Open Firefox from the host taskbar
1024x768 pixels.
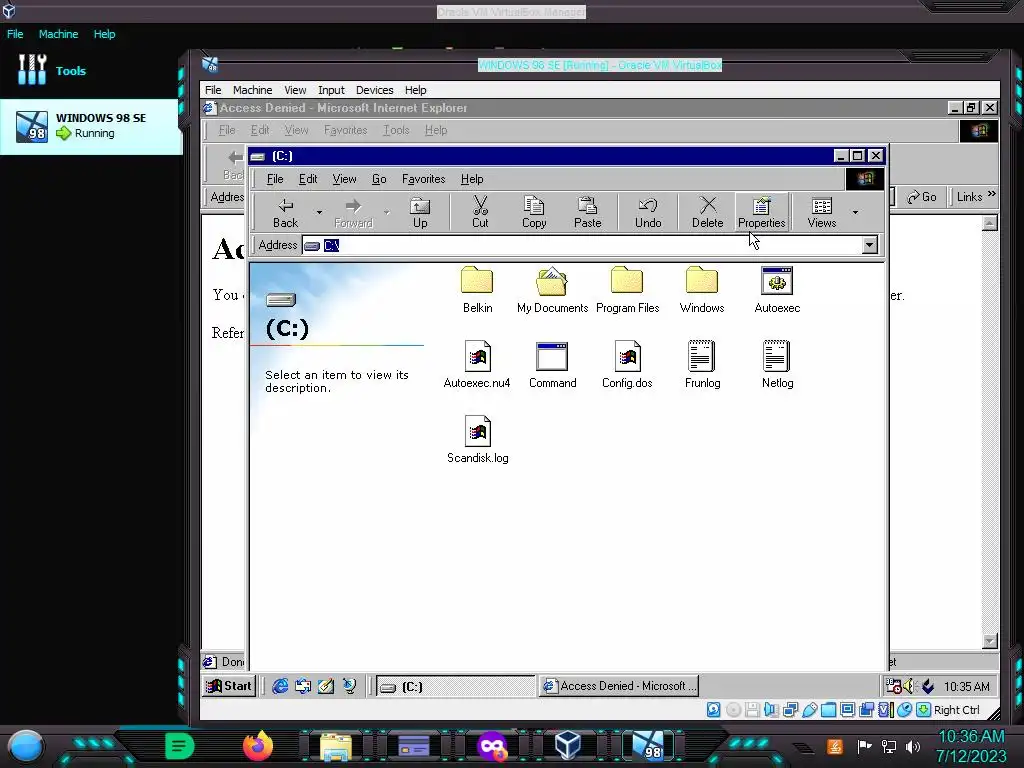click(257, 746)
